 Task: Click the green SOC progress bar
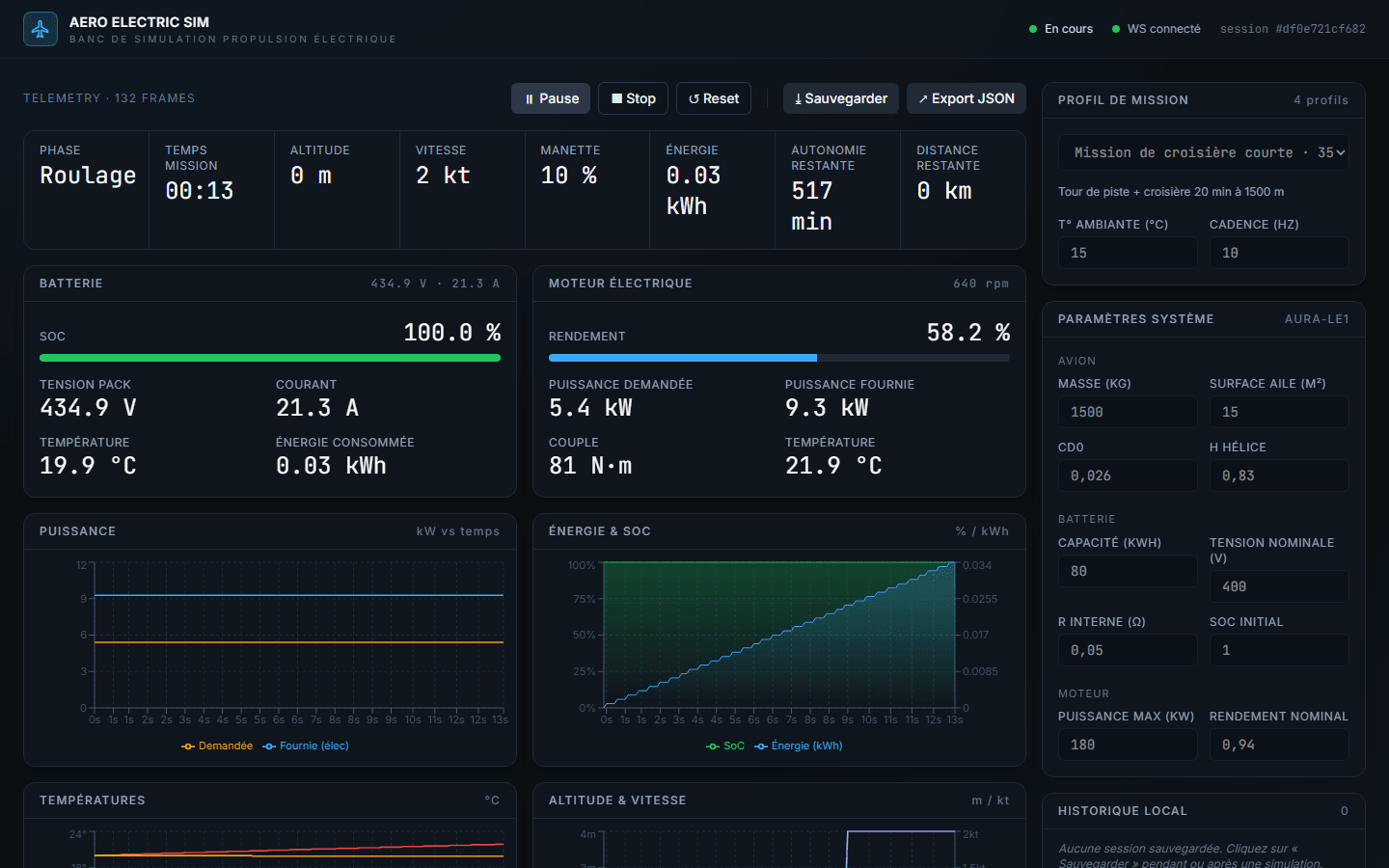pyautogui.click(x=270, y=358)
